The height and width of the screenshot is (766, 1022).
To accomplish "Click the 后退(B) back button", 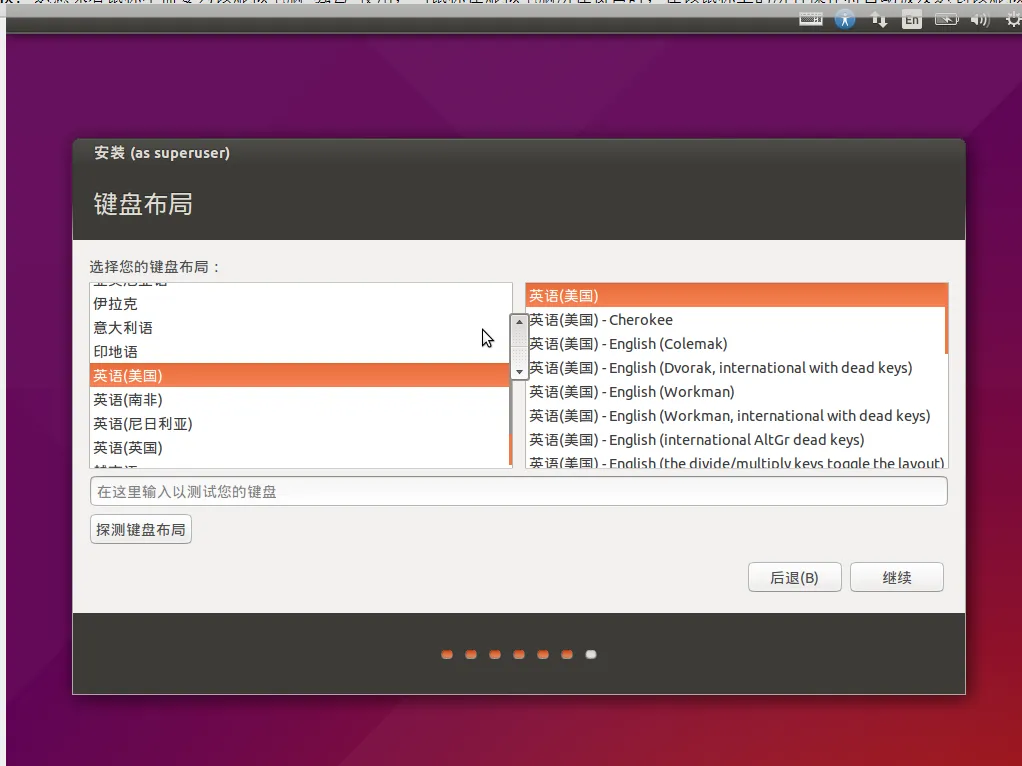I will tap(794, 578).
